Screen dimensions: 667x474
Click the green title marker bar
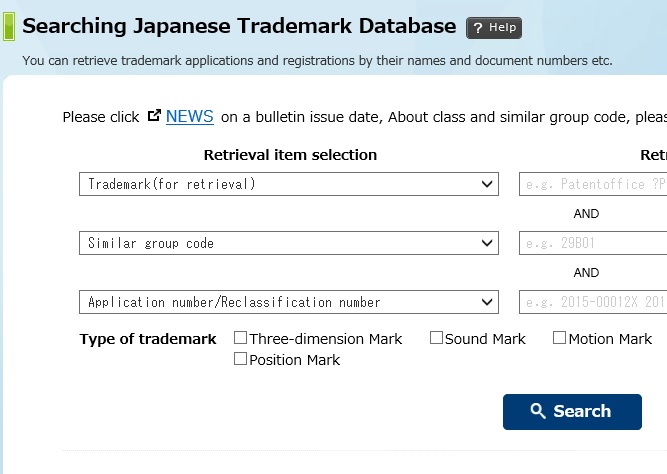click(x=9, y=26)
